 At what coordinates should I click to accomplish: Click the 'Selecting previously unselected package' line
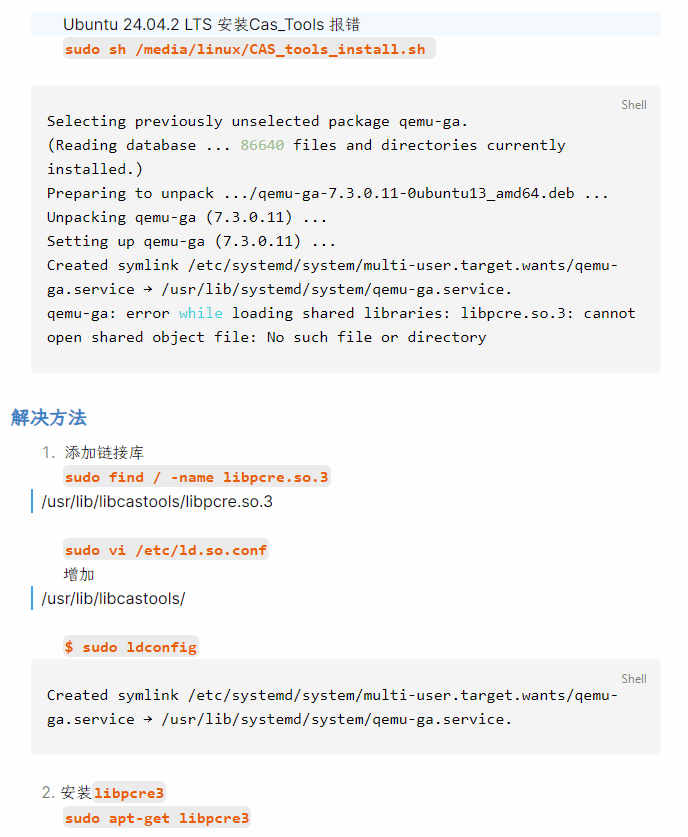(257, 121)
